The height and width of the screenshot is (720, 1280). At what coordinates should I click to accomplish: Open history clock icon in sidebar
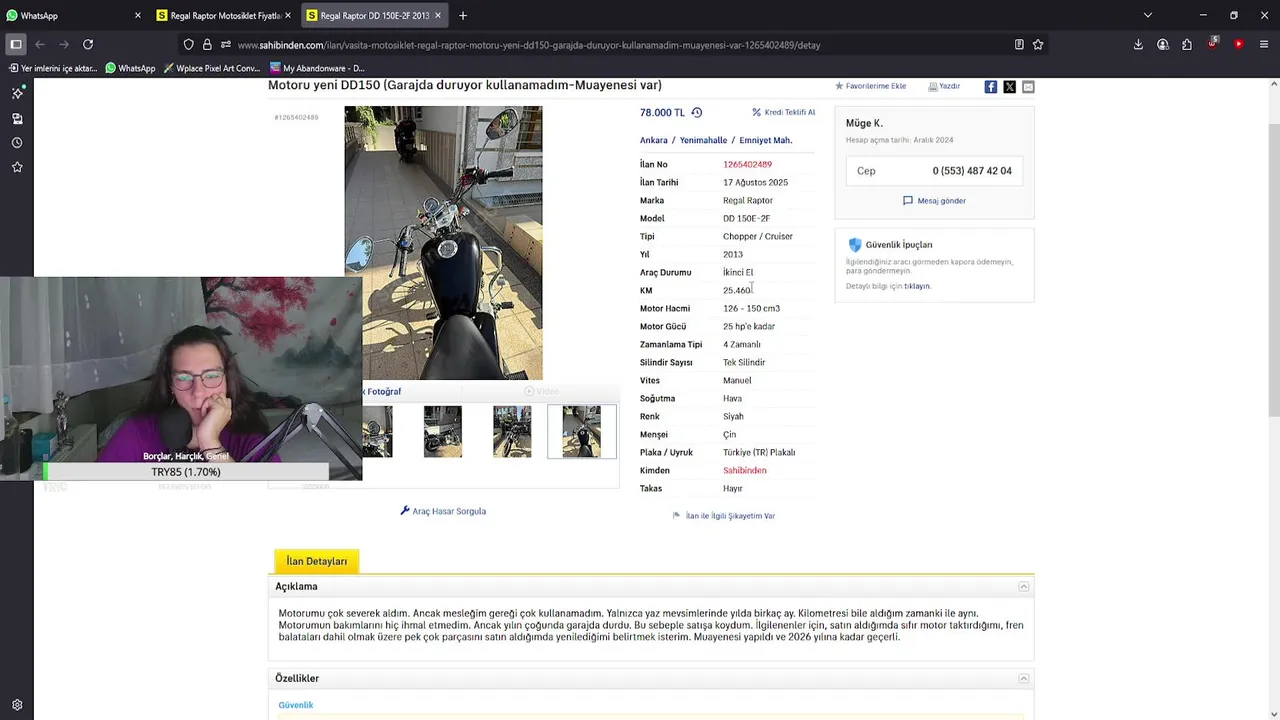click(x=17, y=143)
